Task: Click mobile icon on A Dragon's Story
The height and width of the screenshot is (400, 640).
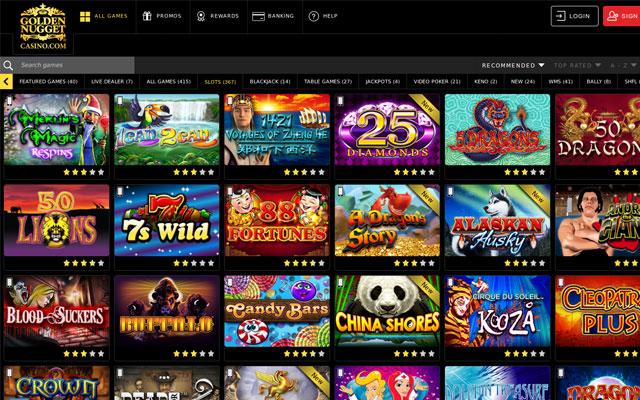Action: point(340,191)
